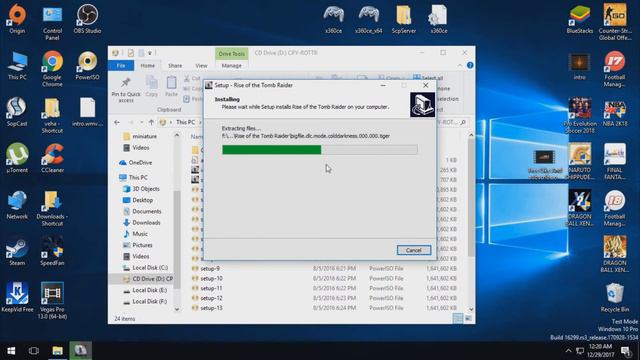Open miniature folder in navigation pane

tap(140, 136)
